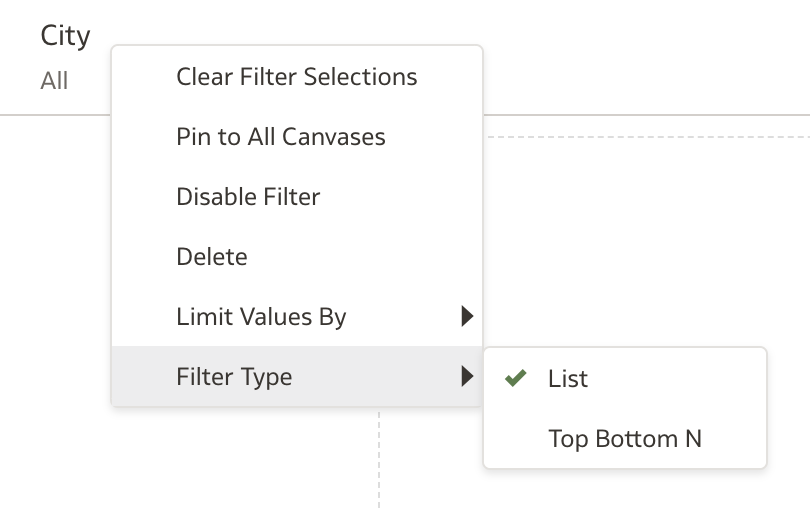Click the Disable Filter option
The height and width of the screenshot is (508, 810).
[x=248, y=197]
